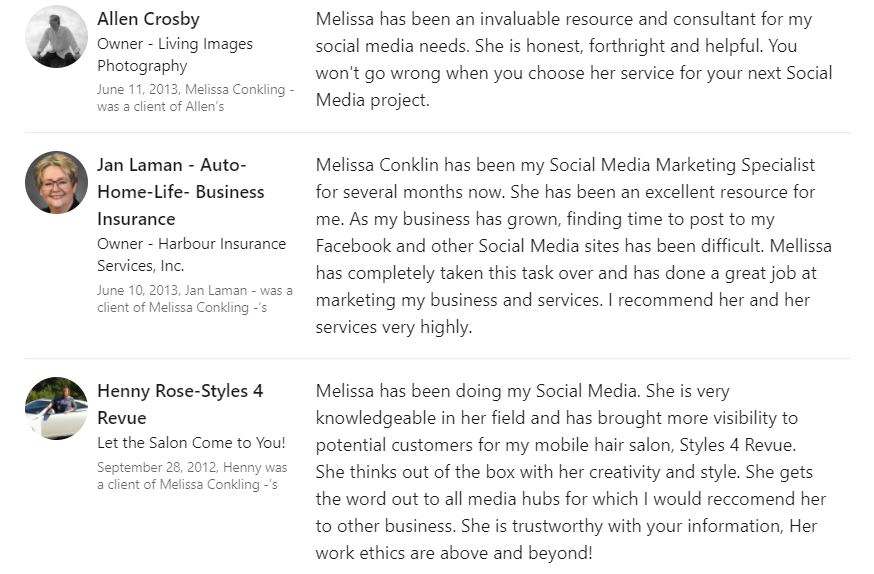Click the June 10, 2013 relationship note
Viewport: 874px width, 574px height.
[195, 299]
